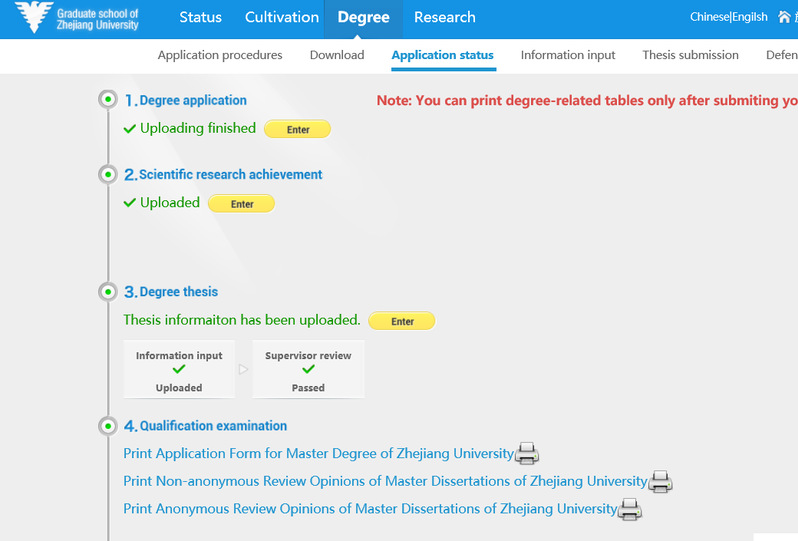798x541 pixels.
Task: Open the Status menu
Action: [201, 17]
